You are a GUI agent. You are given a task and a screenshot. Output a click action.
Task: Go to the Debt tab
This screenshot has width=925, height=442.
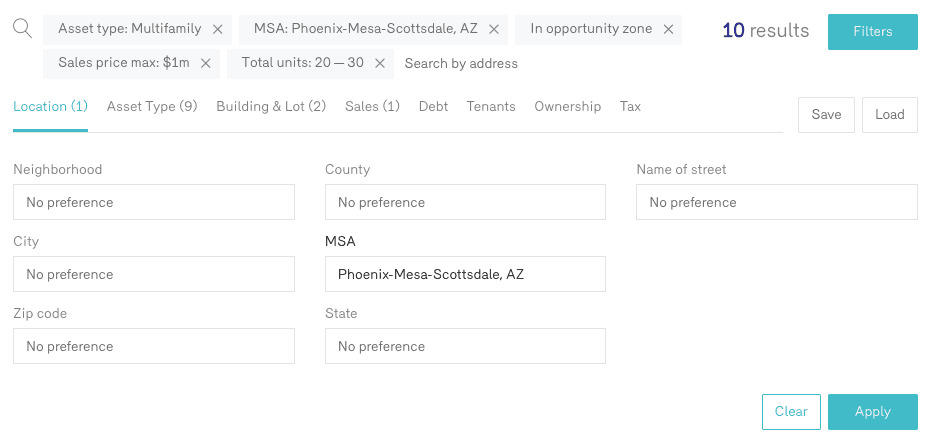[x=433, y=107]
